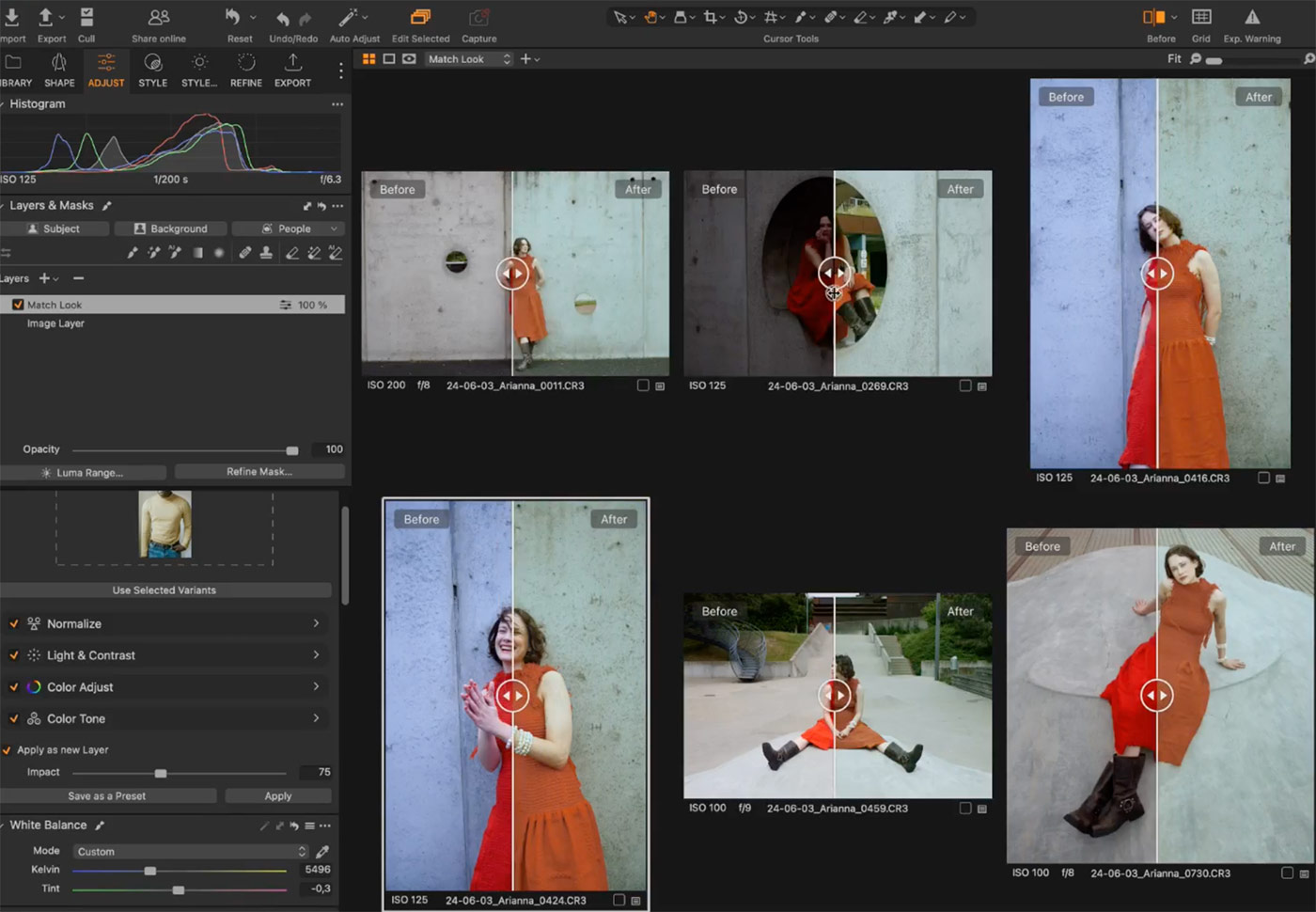Click the Kelvin value field 5496
1316x912 pixels.
click(318, 870)
